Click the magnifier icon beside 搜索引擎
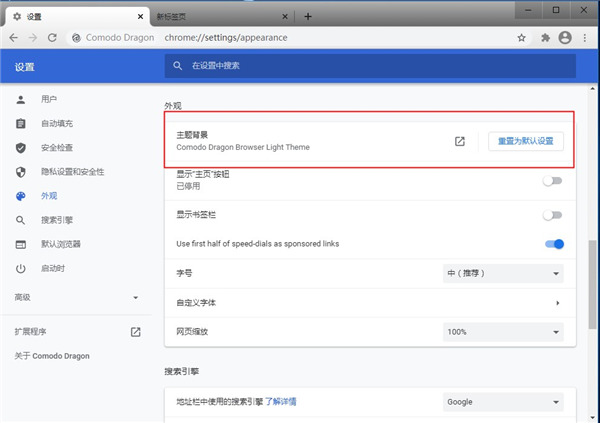The height and width of the screenshot is (423, 600). pos(21,220)
